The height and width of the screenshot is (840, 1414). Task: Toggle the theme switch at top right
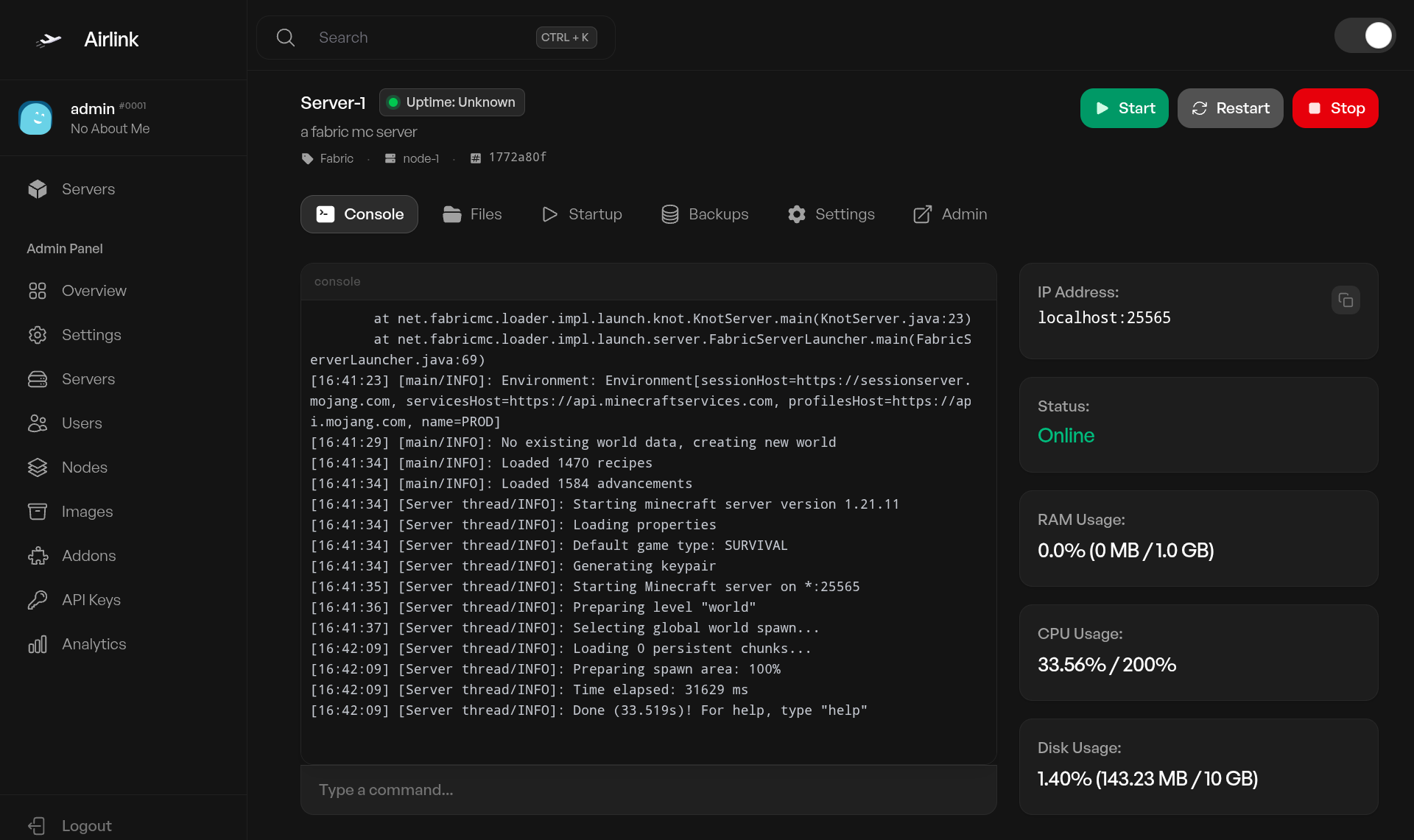pos(1365,35)
